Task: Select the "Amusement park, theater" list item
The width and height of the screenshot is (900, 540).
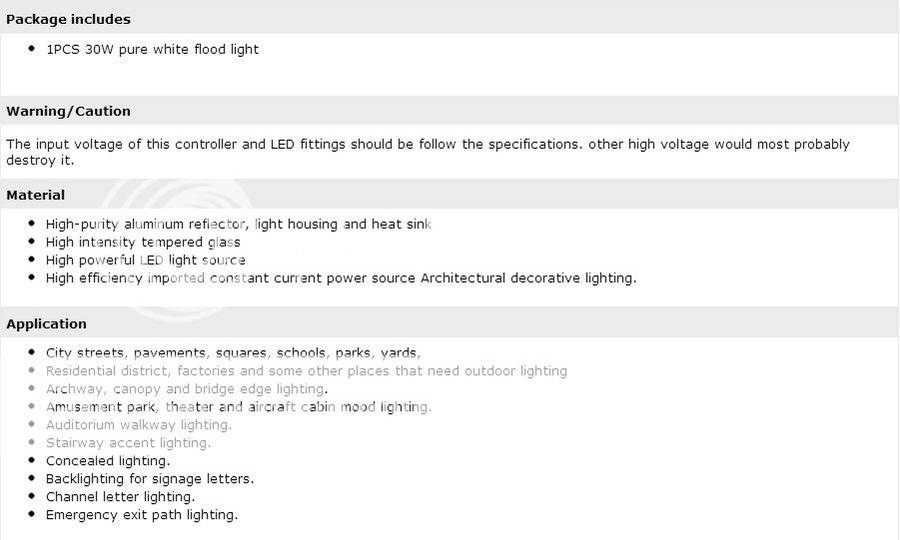Action: [x=238, y=407]
